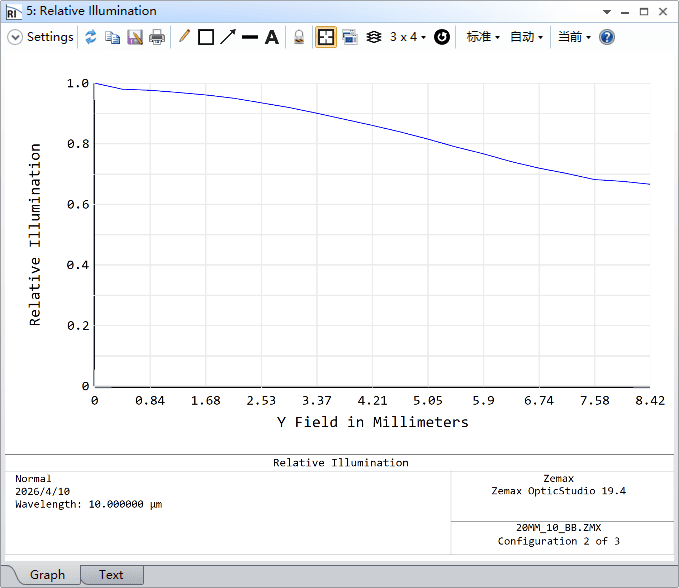
Task: Save the graph image
Action: pyautogui.click(x=135, y=37)
